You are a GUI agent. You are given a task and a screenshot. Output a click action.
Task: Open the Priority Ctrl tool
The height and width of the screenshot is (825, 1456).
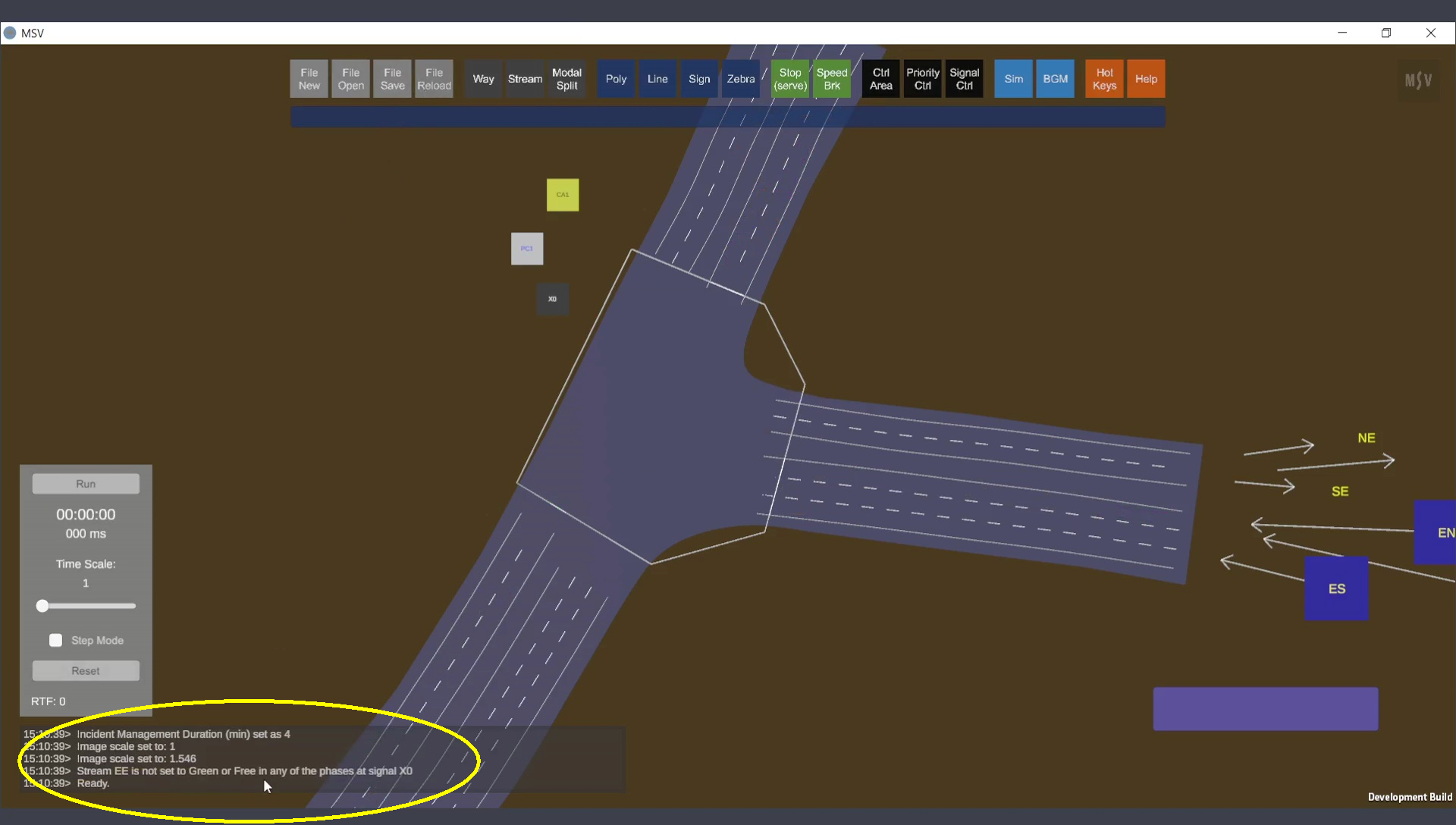tap(922, 79)
